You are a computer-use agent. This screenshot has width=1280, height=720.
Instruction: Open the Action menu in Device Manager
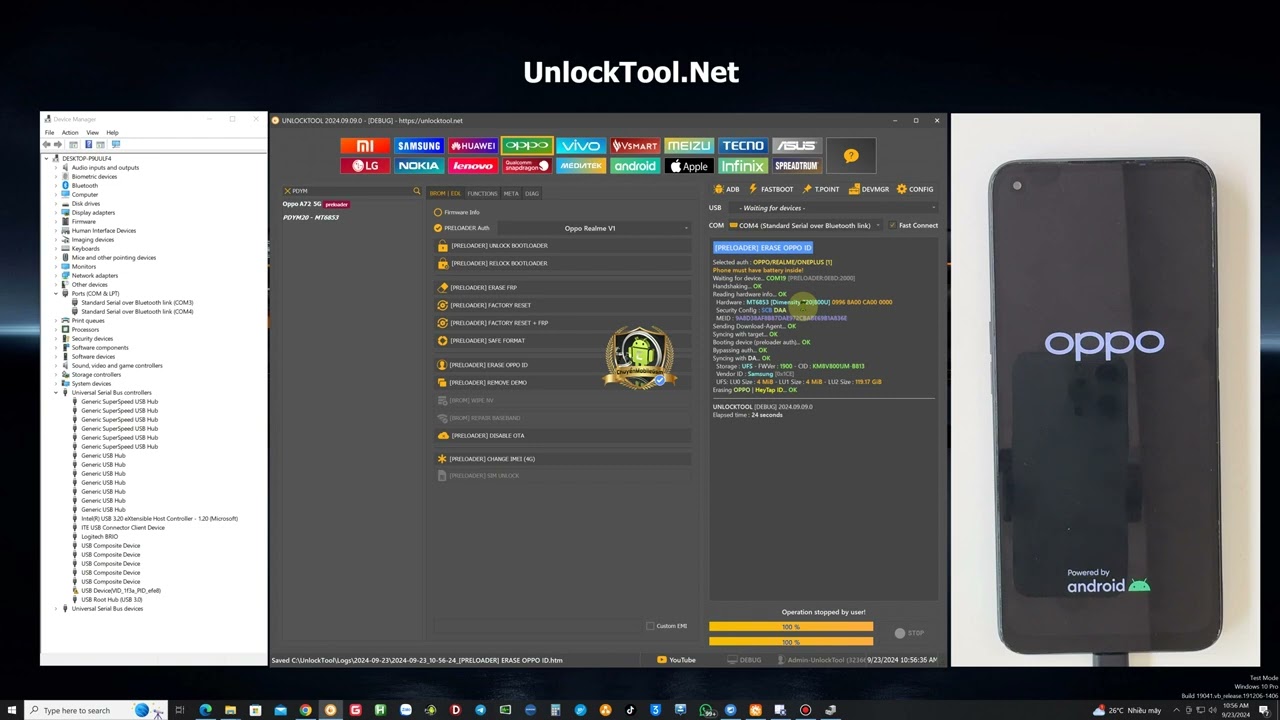(x=70, y=132)
